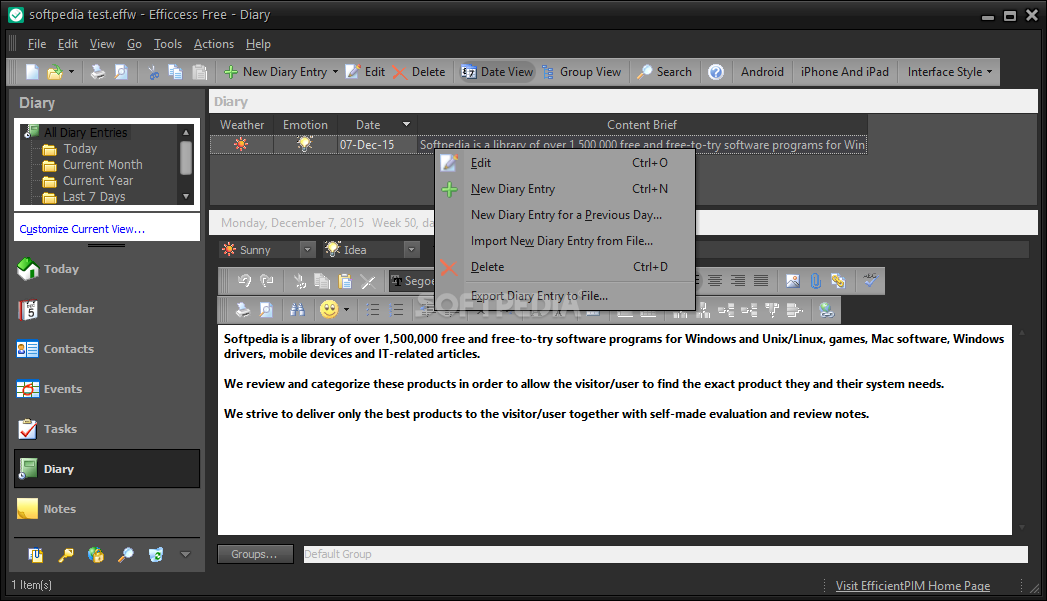Click the Groups... button

point(255,554)
